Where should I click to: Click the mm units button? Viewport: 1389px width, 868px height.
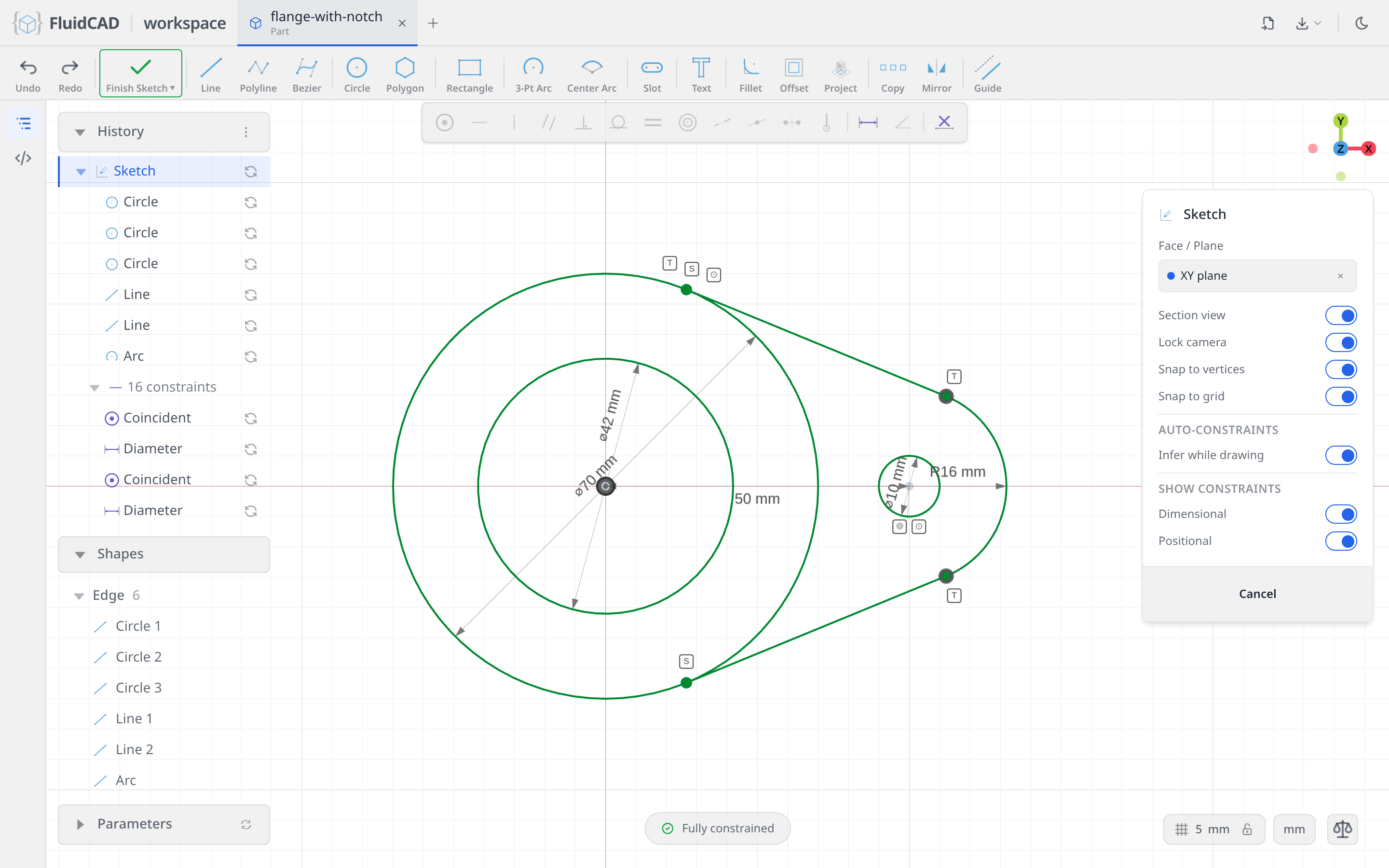(x=1294, y=829)
